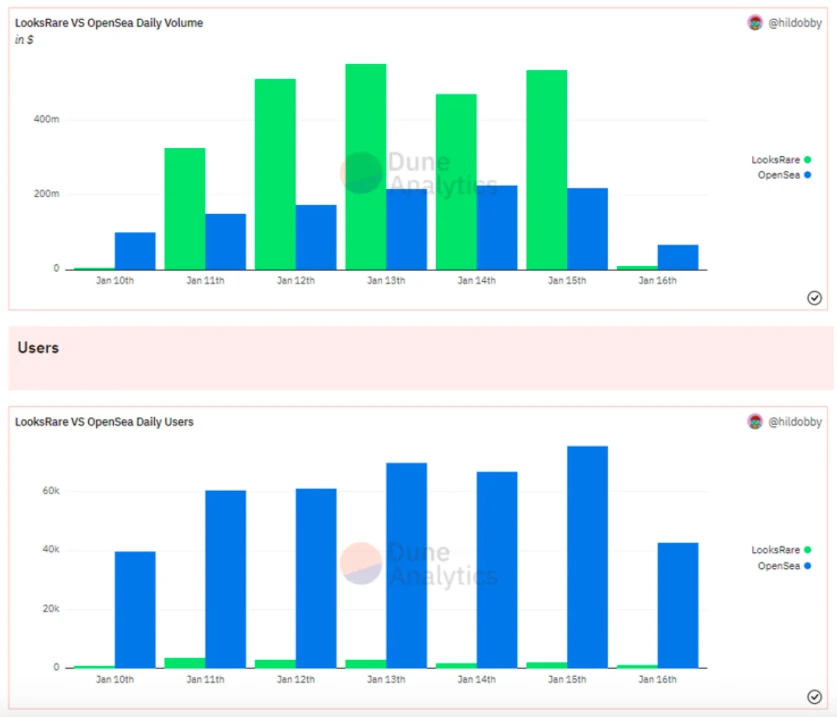Image resolution: width=837 pixels, height=717 pixels.
Task: Toggle the LooksRare legend entry in the Volume chart
Action: coord(781,160)
